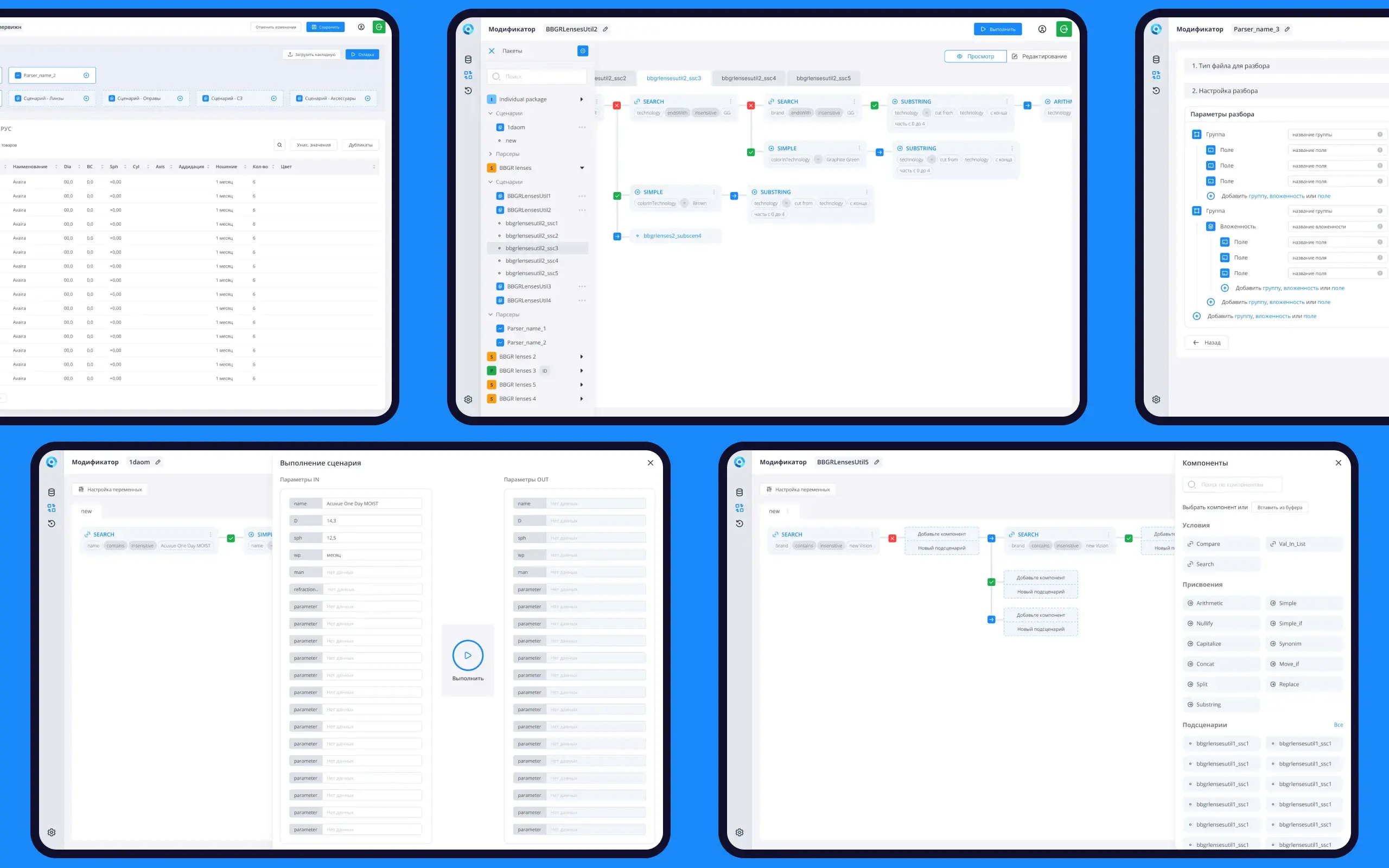Click user profile icon in BBGRLensesUtil2 window
Image resolution: width=1389 pixels, height=868 pixels.
(x=1042, y=29)
